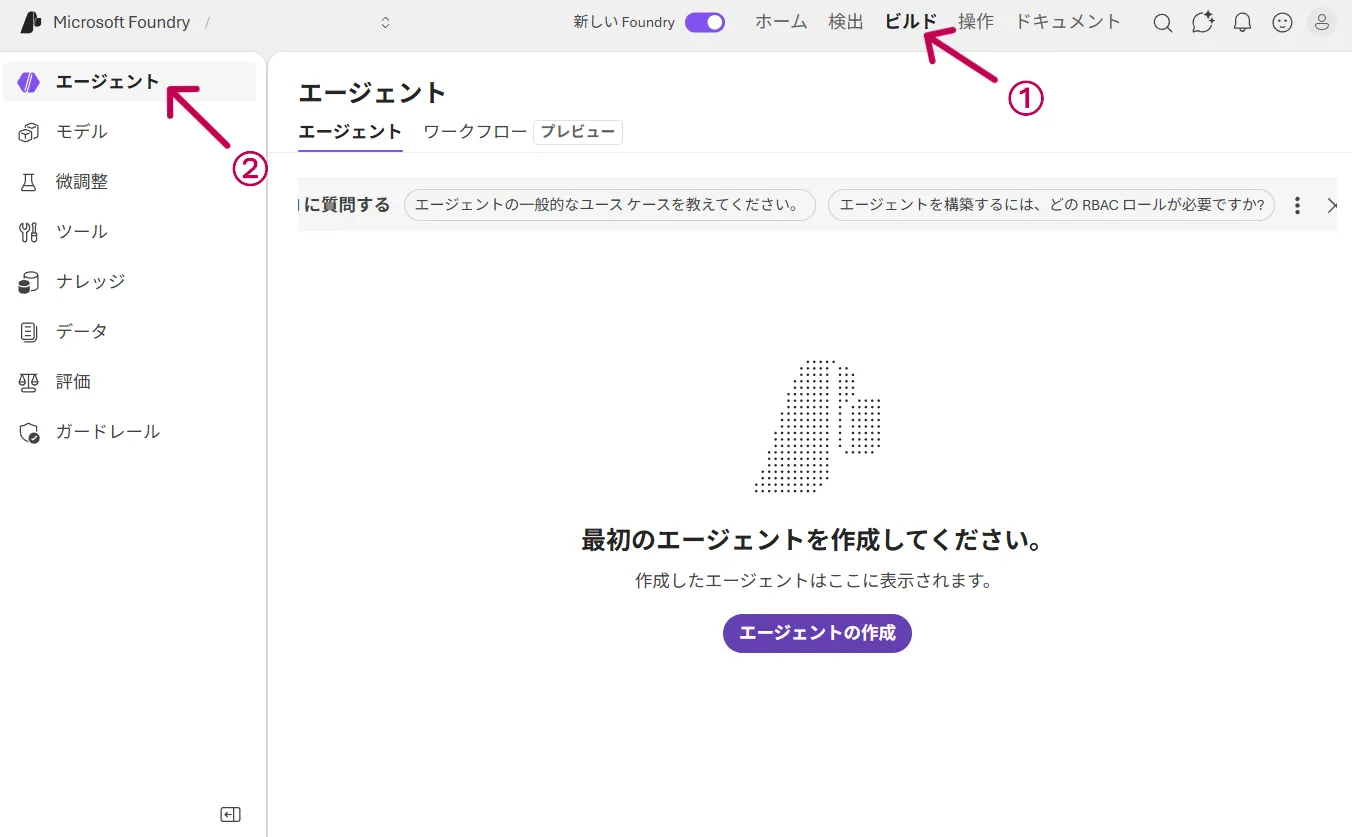Click the Microsoft Foundry title text
The width and height of the screenshot is (1352, 837).
[x=121, y=22]
